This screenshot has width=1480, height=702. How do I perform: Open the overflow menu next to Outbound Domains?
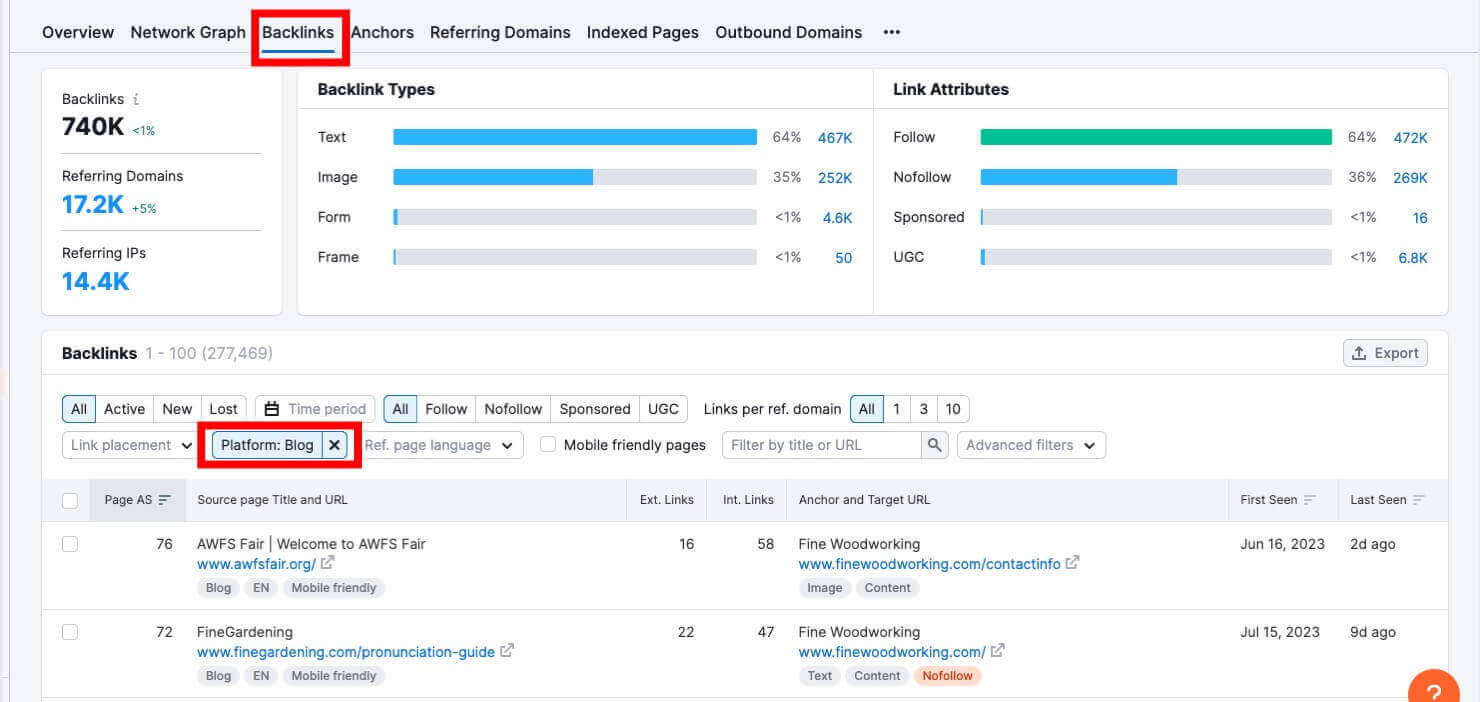pyautogui.click(x=891, y=31)
